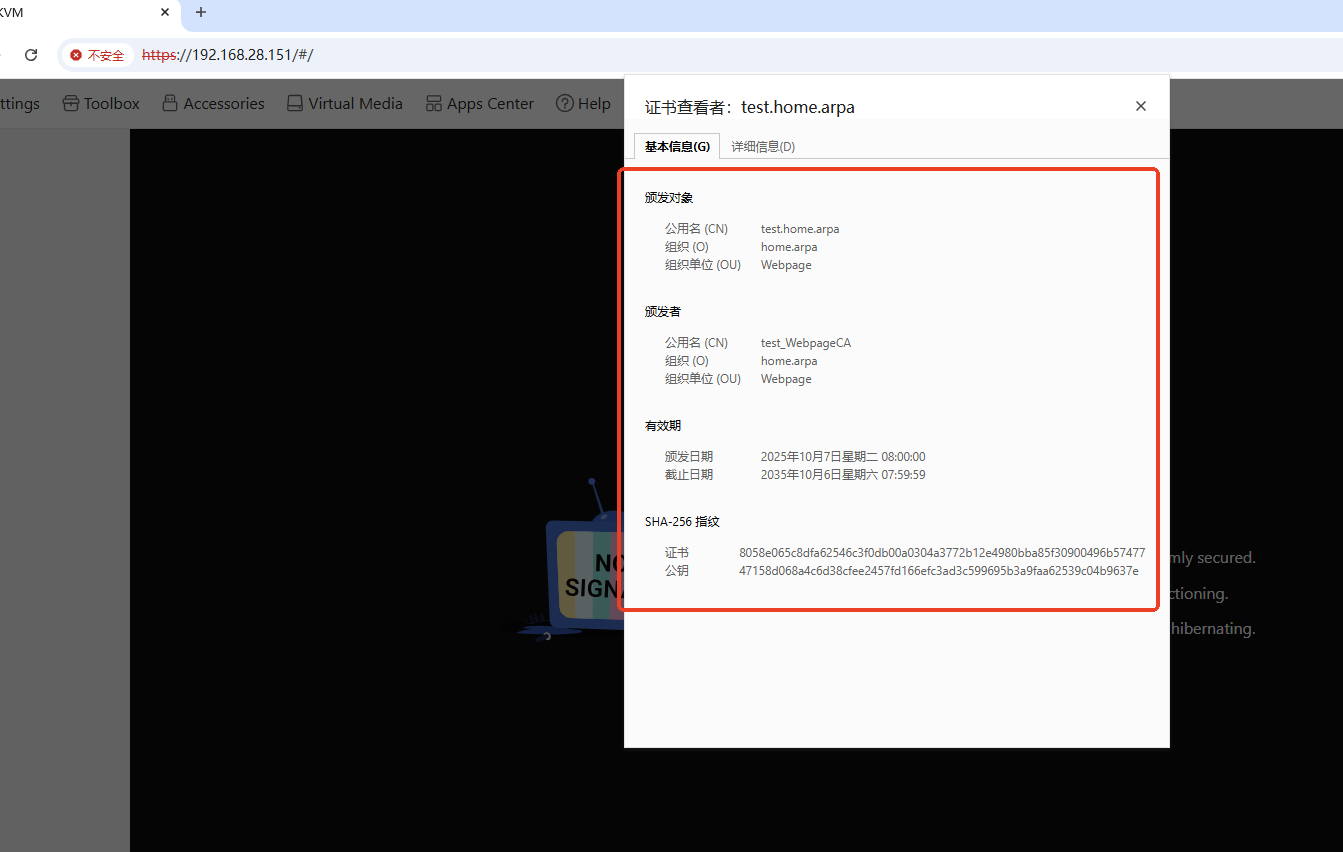Open the partially visible Settings menu

click(19, 103)
